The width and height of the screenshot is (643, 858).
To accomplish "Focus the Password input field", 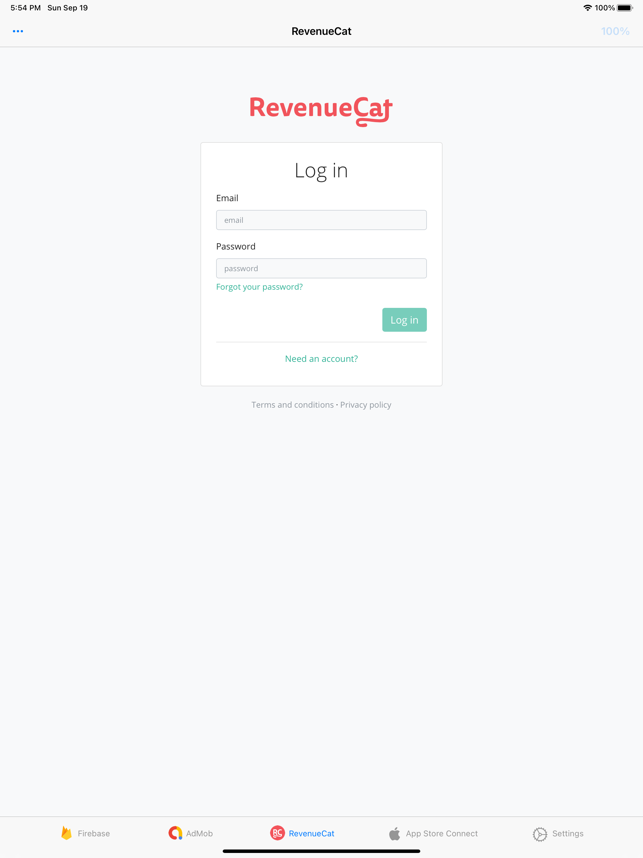I will (321, 268).
